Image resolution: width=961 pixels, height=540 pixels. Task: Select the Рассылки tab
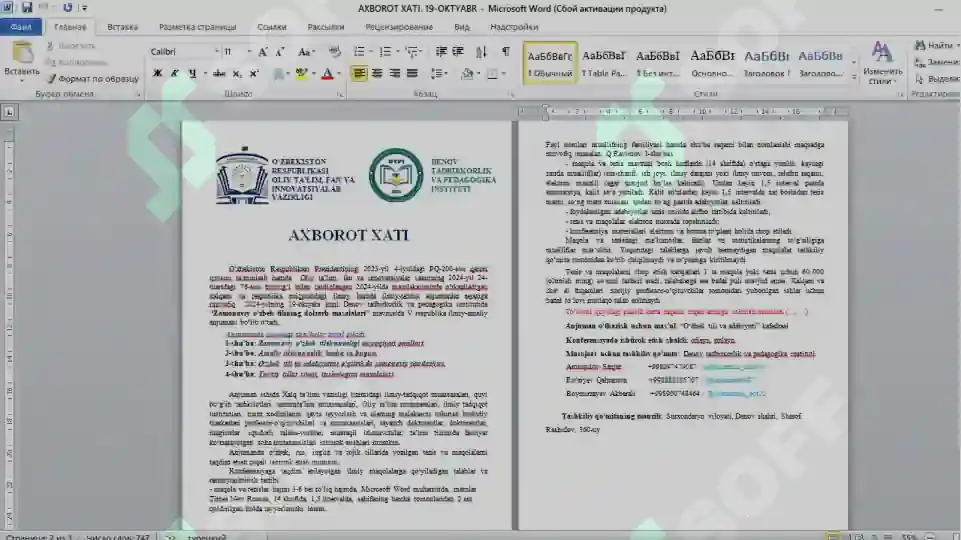(325, 27)
